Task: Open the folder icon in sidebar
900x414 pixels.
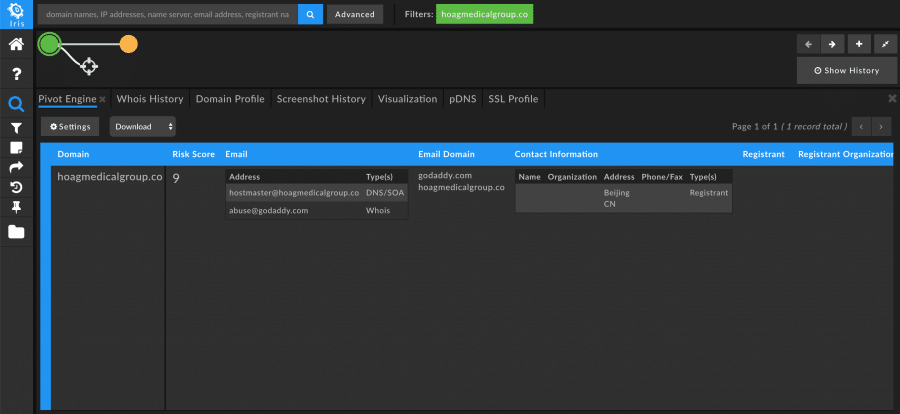Action: [x=17, y=232]
